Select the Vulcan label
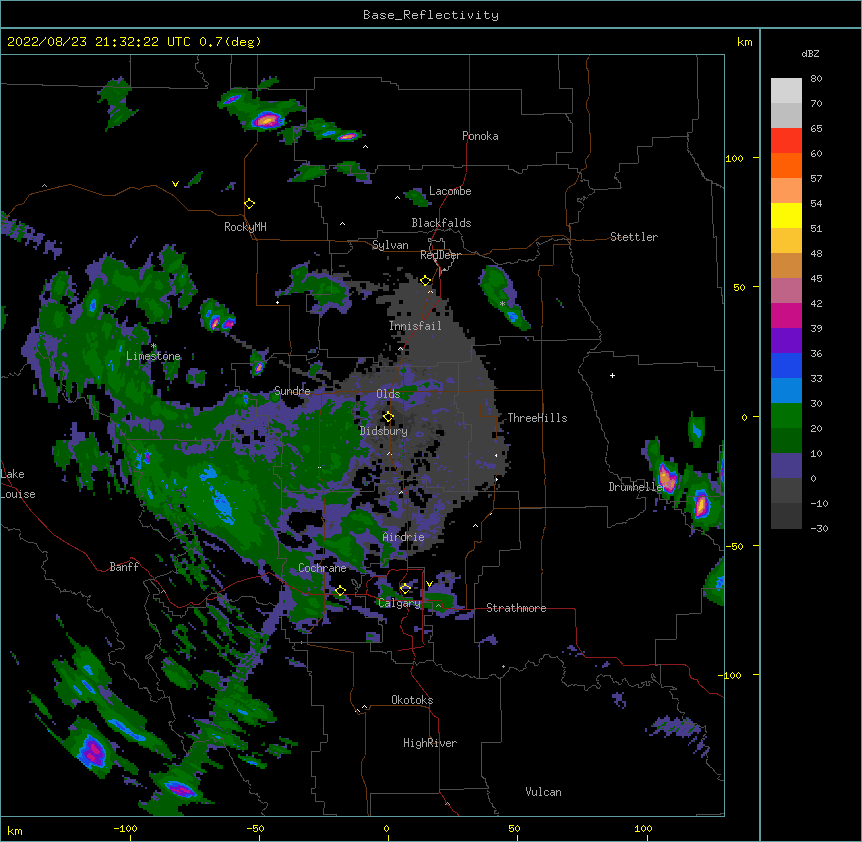Image resolution: width=862 pixels, height=842 pixels. point(543,792)
